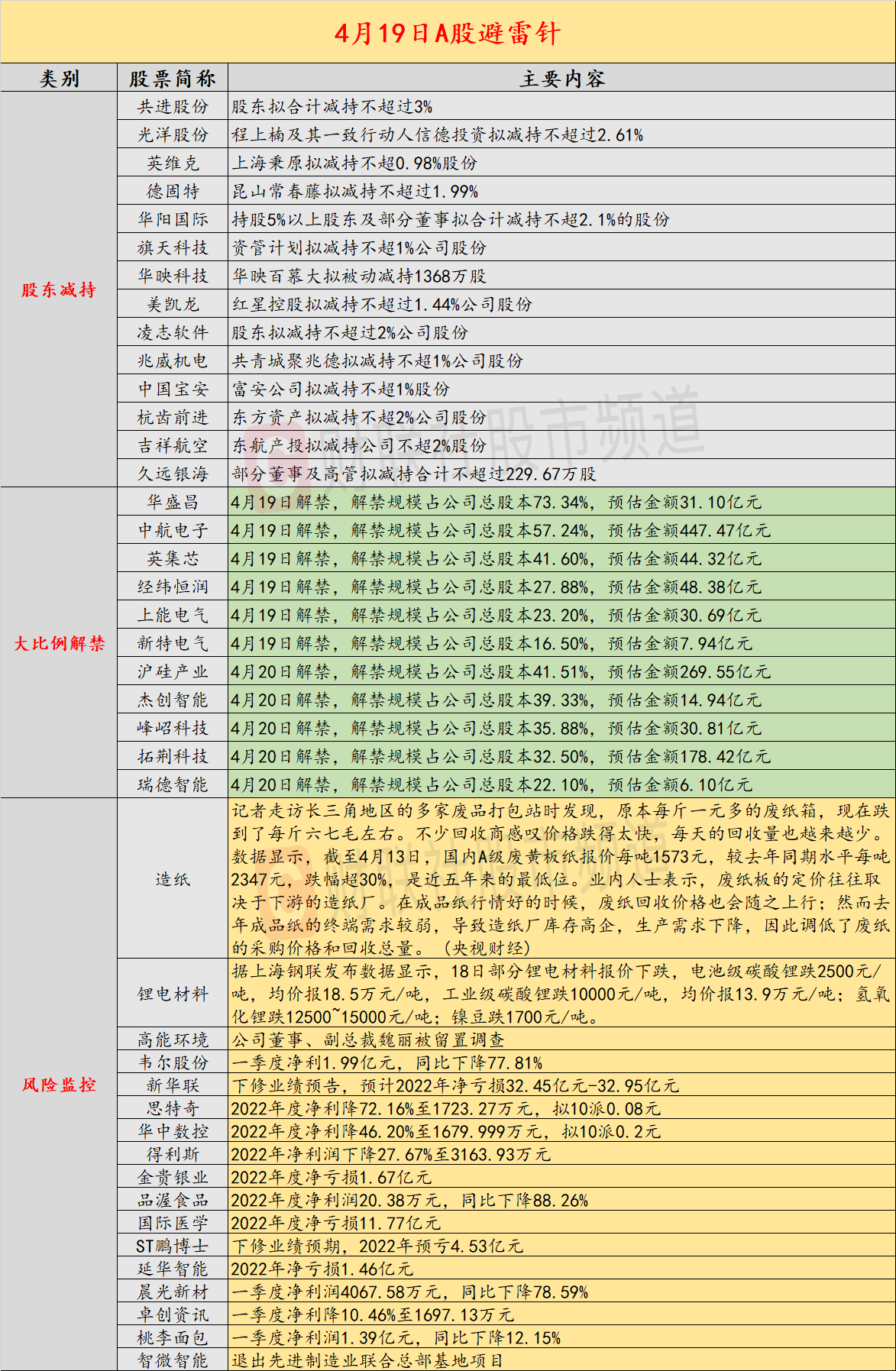Select the stock name 光洋股份
This screenshot has width=896, height=1371.
tap(173, 134)
